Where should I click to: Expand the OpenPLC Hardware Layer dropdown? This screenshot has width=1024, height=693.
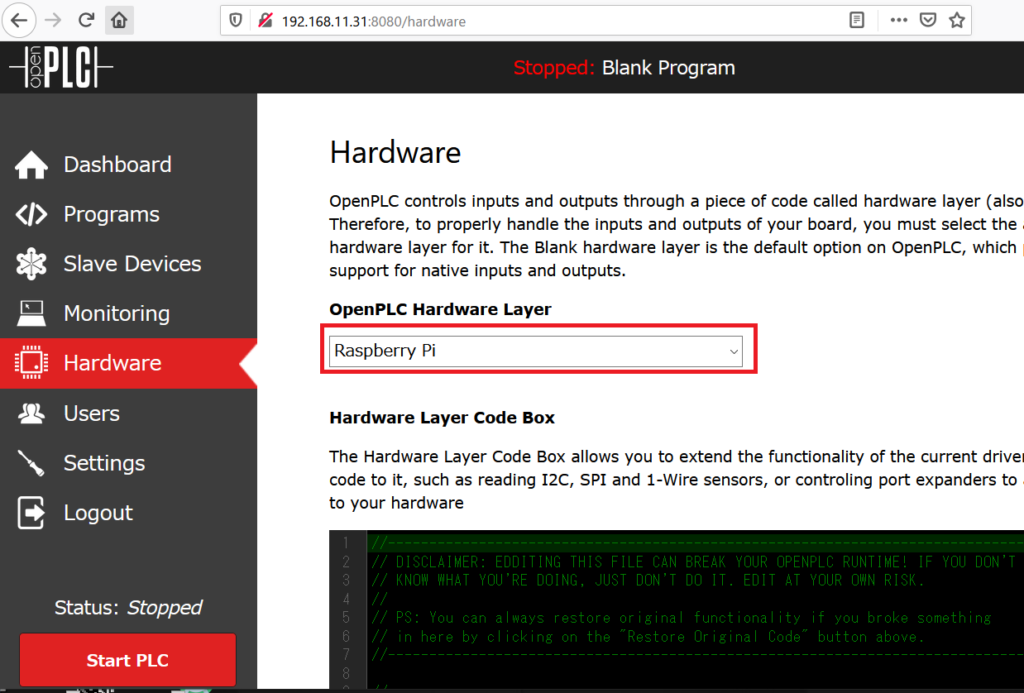point(537,351)
